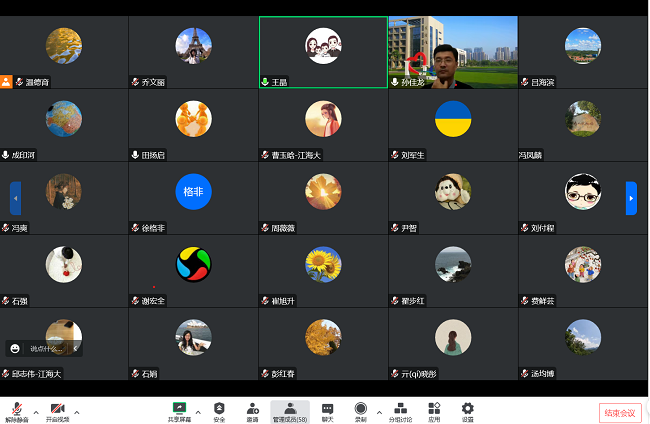Expand arrow next to microphone button
The image size is (650, 424).
coord(36,410)
